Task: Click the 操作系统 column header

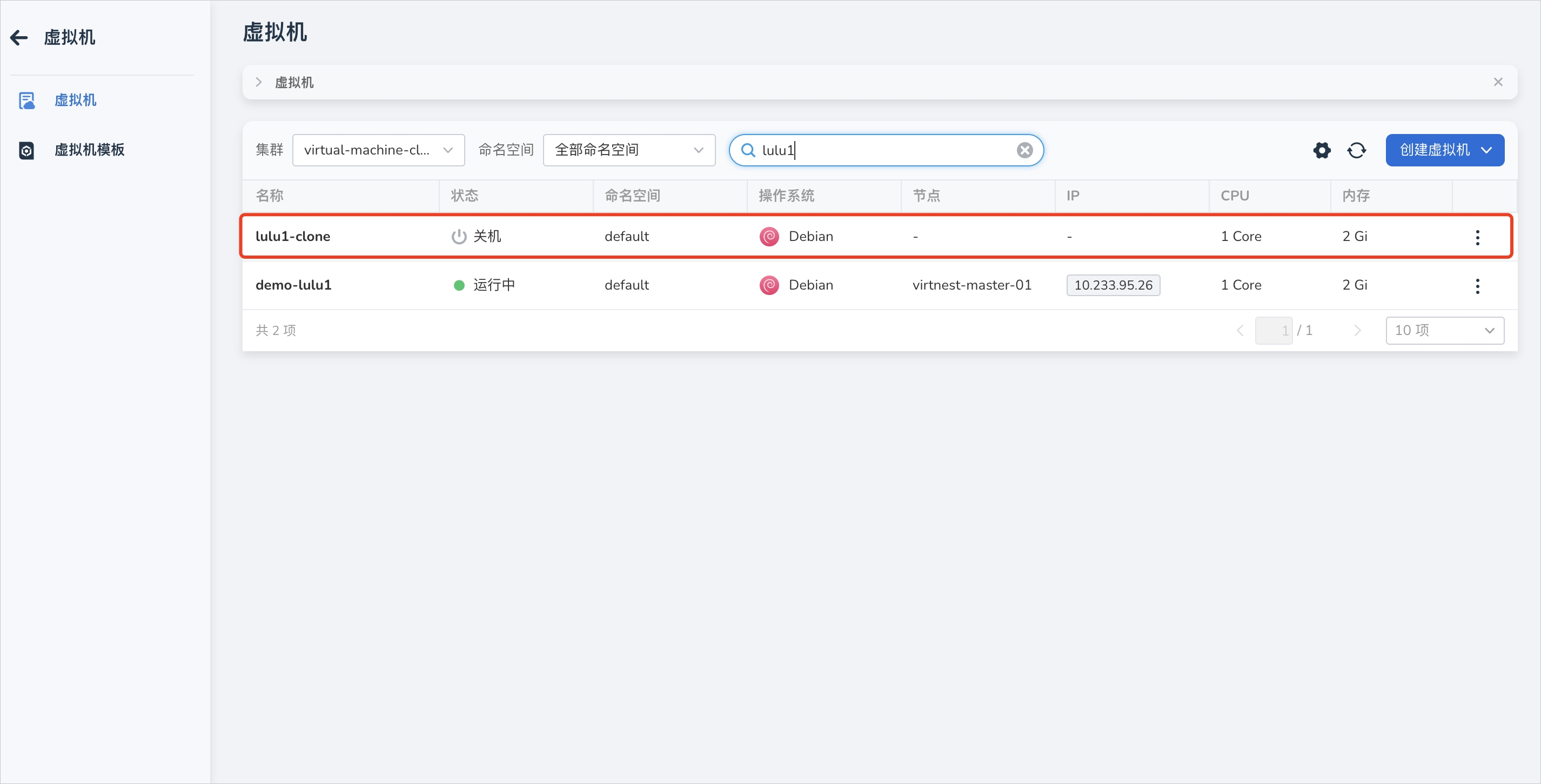Action: click(x=787, y=196)
